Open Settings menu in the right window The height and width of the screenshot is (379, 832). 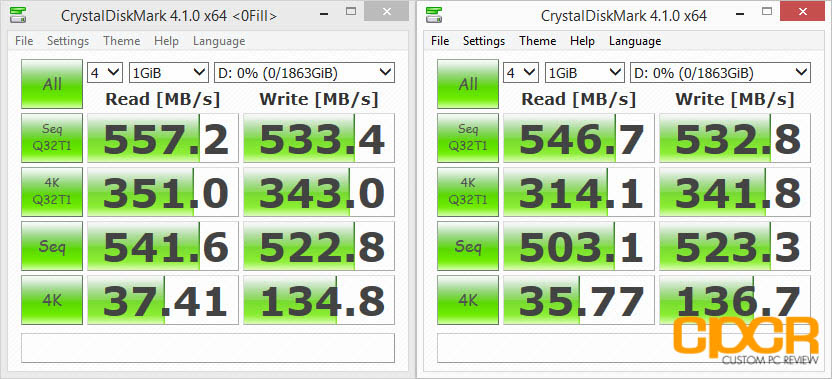pyautogui.click(x=484, y=41)
